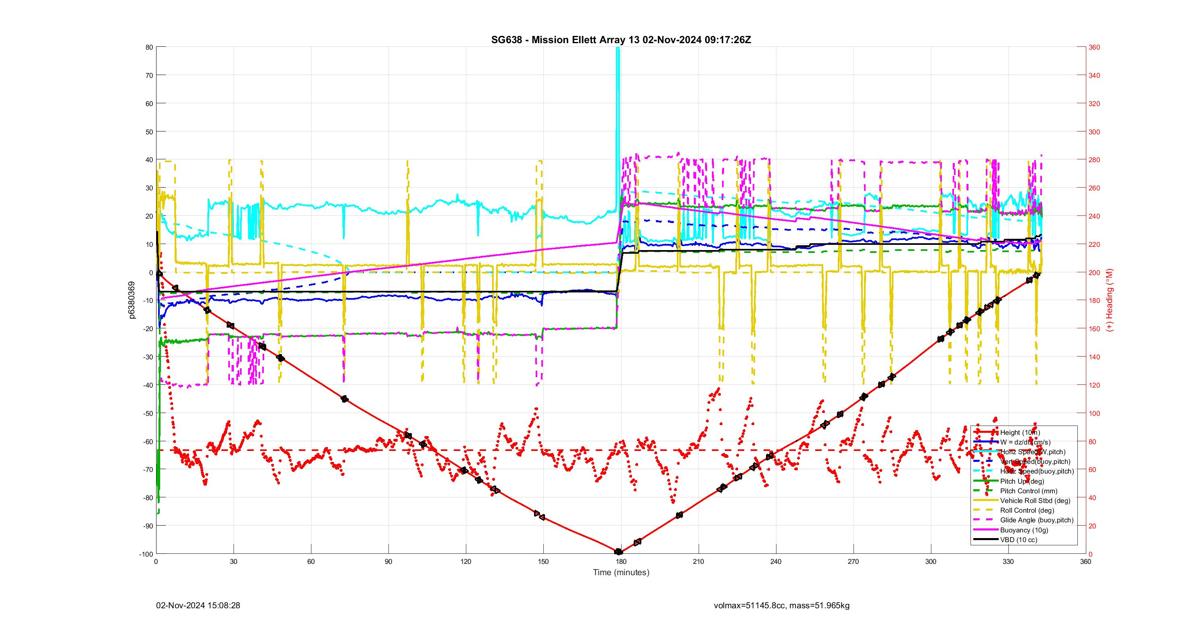Viewport: 1200px width, 622px height.
Task: Click the x-axis tick label '180'
Action: point(621,562)
